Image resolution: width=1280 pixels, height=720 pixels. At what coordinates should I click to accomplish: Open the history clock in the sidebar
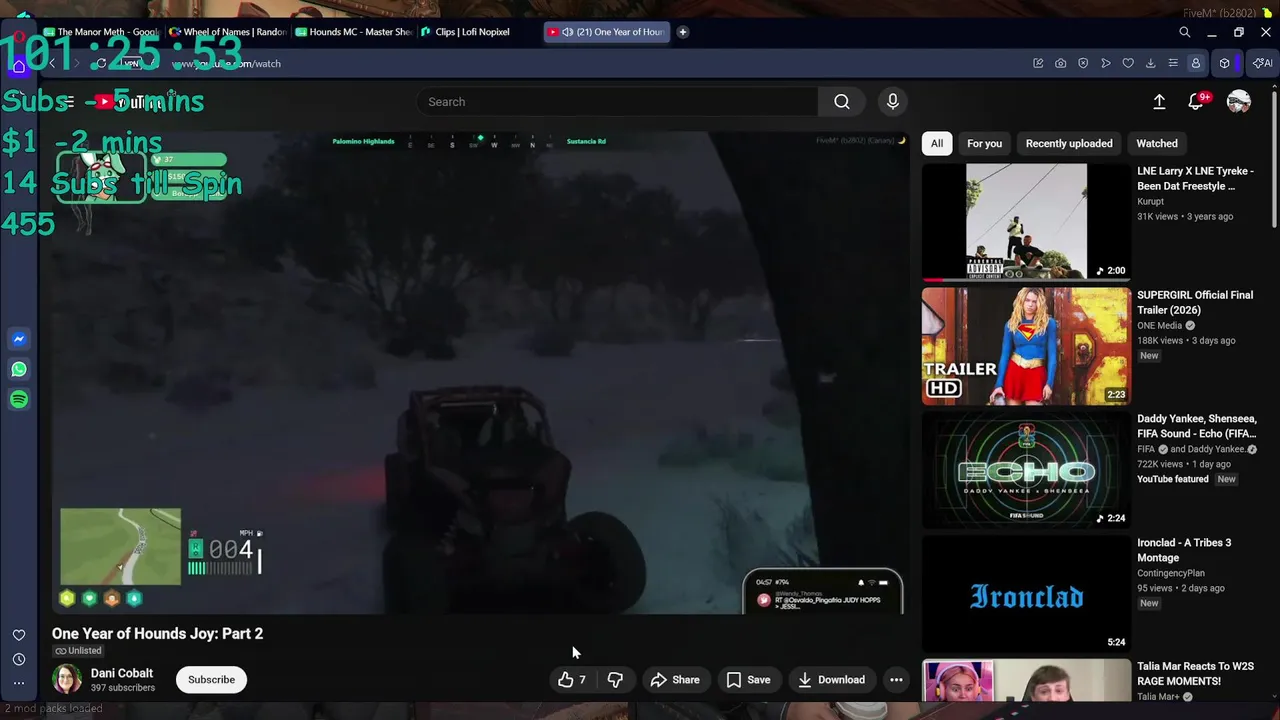click(x=18, y=659)
